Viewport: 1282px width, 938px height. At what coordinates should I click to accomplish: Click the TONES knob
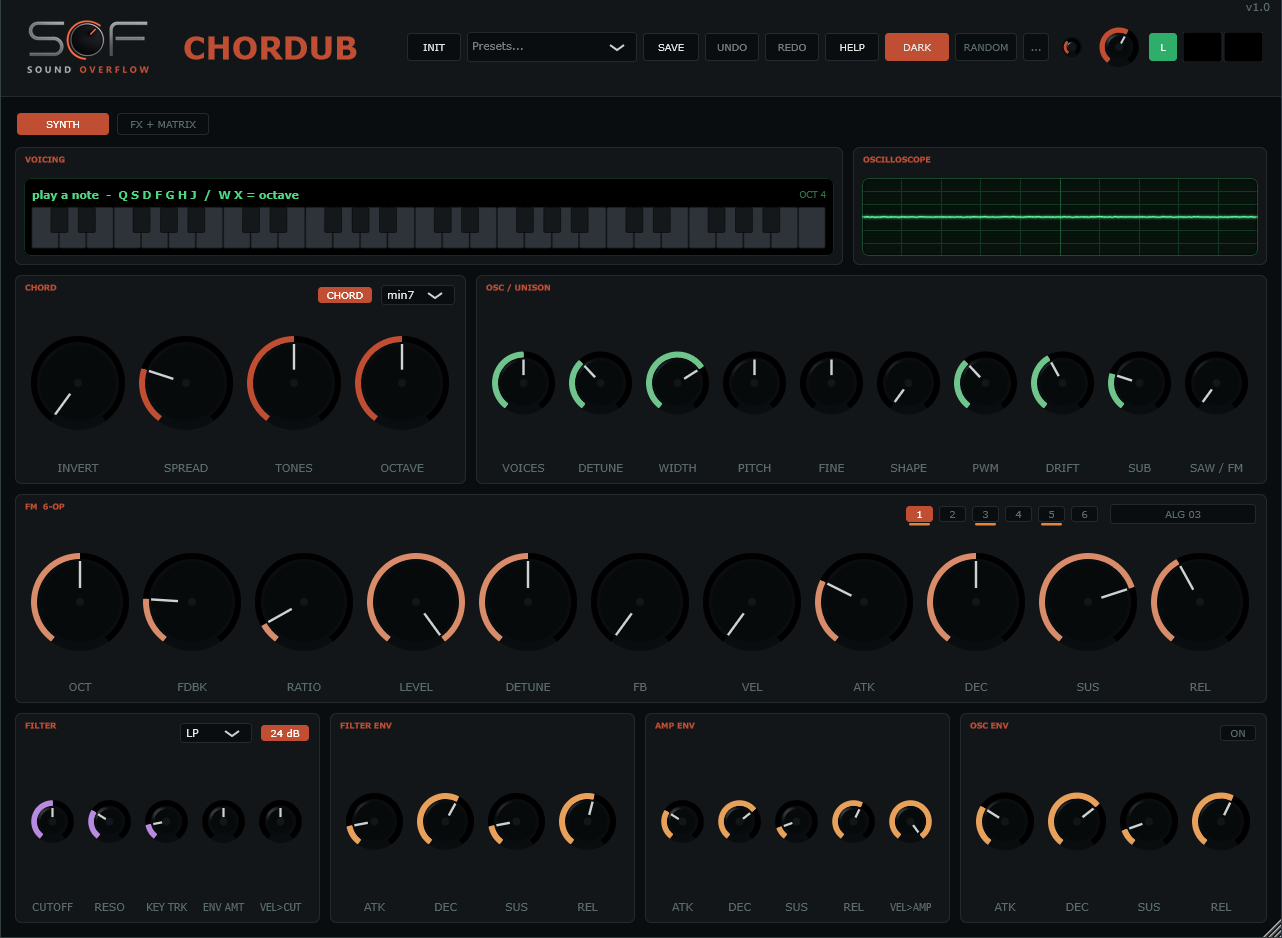click(x=294, y=383)
